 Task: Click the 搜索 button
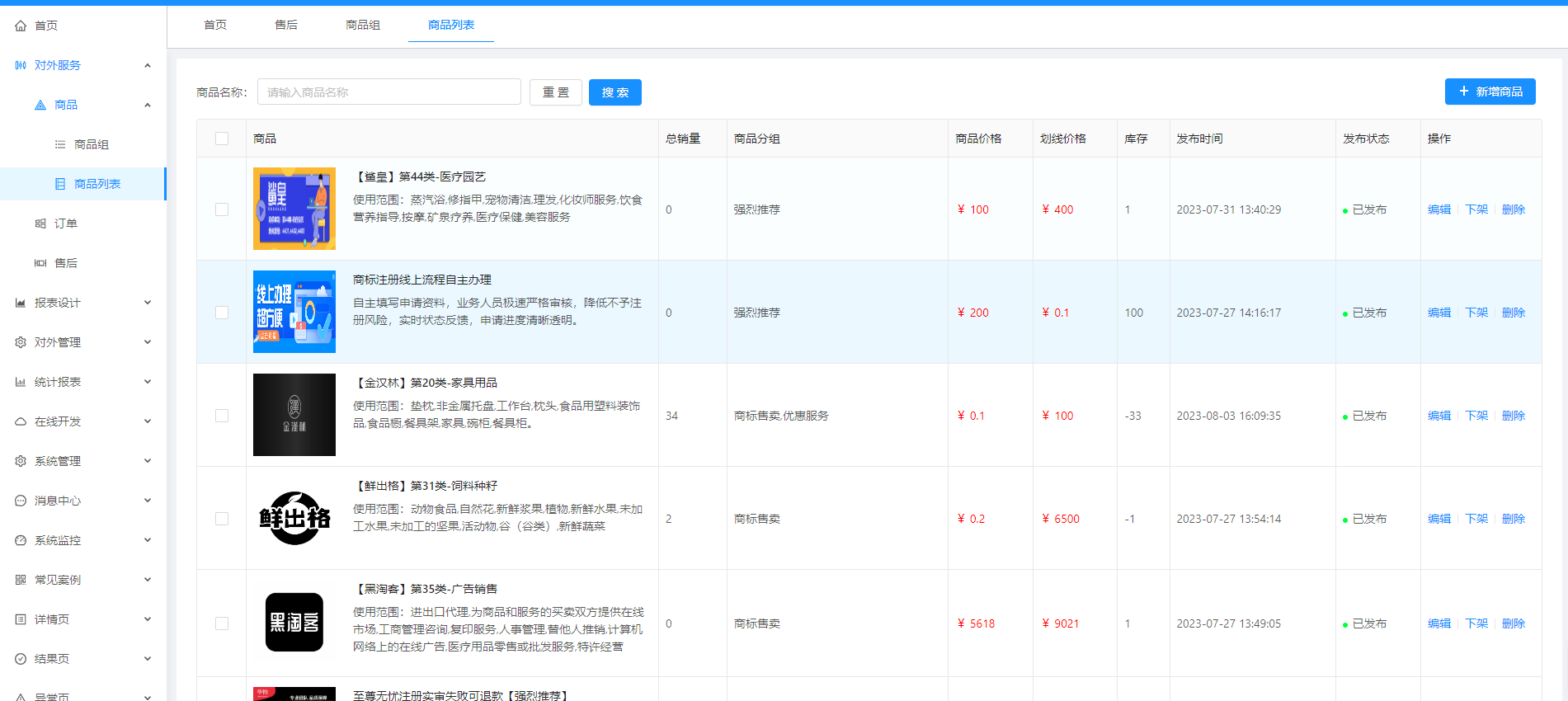click(x=615, y=92)
